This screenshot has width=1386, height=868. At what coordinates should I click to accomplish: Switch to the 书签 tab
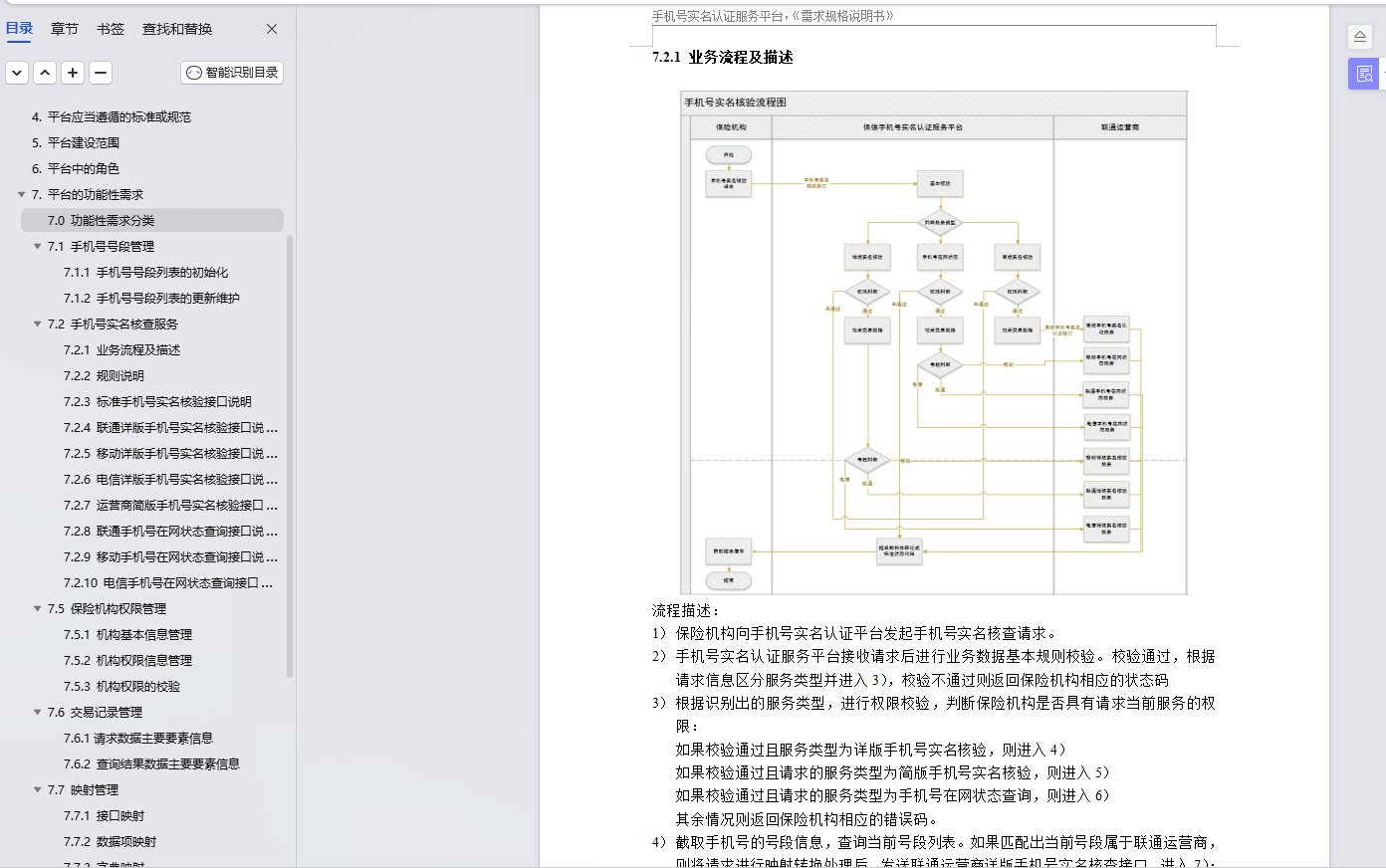pyautogui.click(x=111, y=29)
